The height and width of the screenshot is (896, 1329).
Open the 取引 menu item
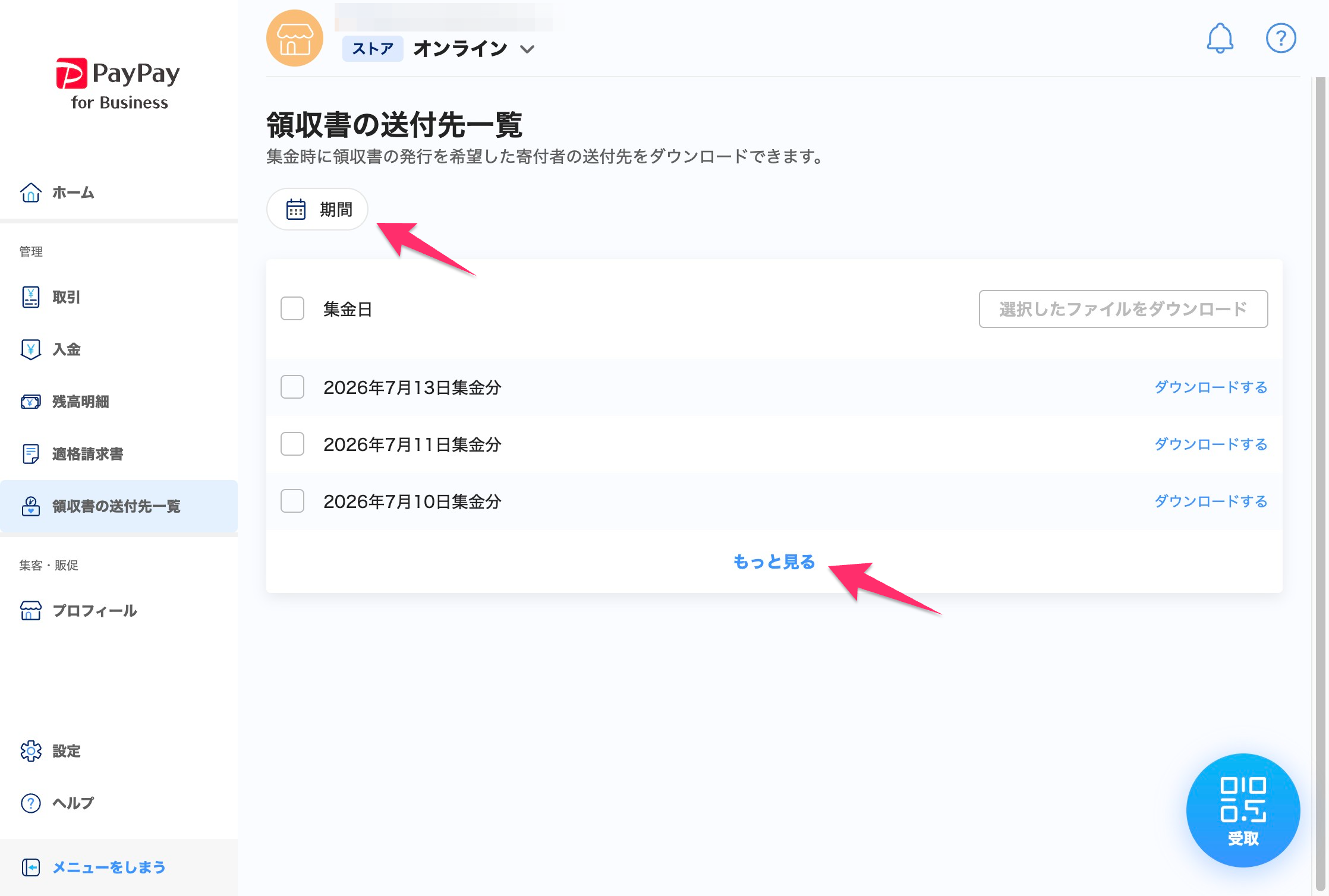tap(119, 297)
